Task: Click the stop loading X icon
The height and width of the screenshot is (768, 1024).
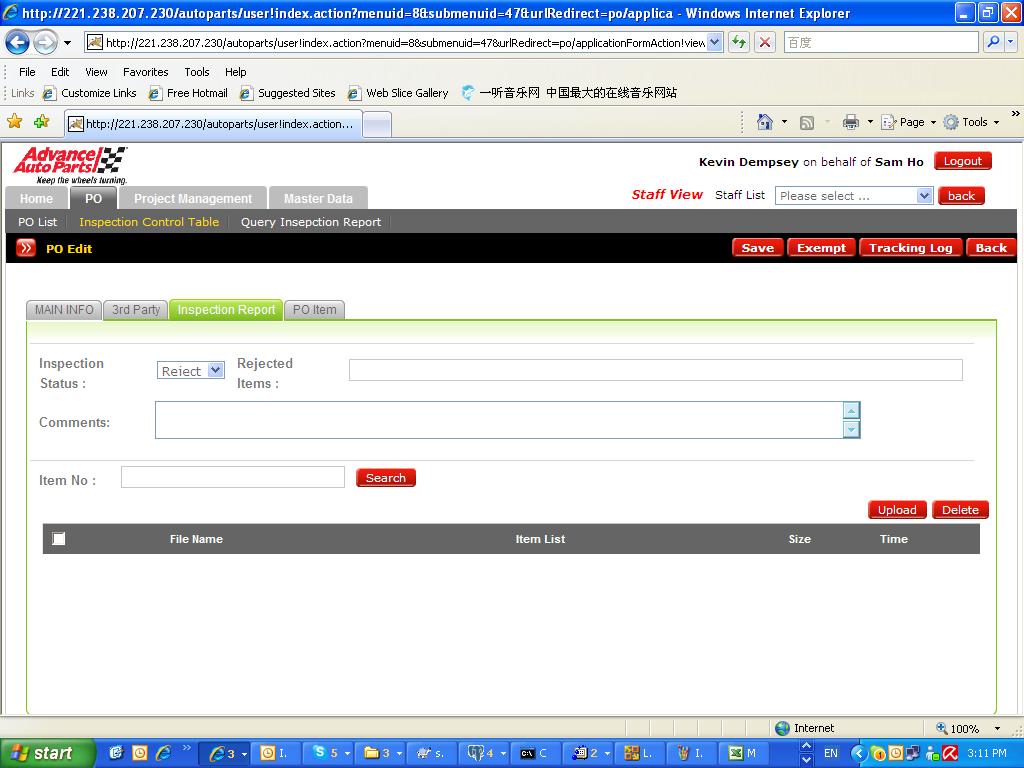Action: click(765, 42)
